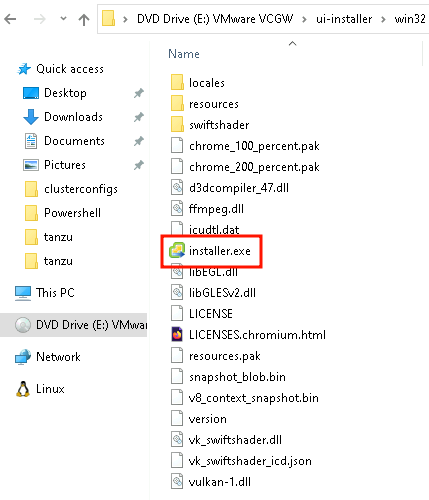Unpin Pictures using its pin icon
Image resolution: width=429 pixels, height=500 pixels.
click(x=139, y=165)
